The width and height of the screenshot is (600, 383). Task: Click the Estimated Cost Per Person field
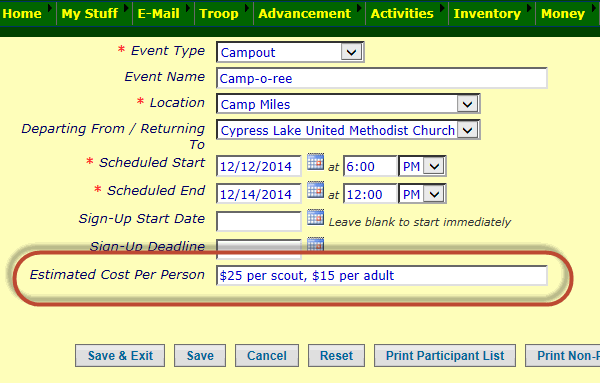(x=382, y=275)
